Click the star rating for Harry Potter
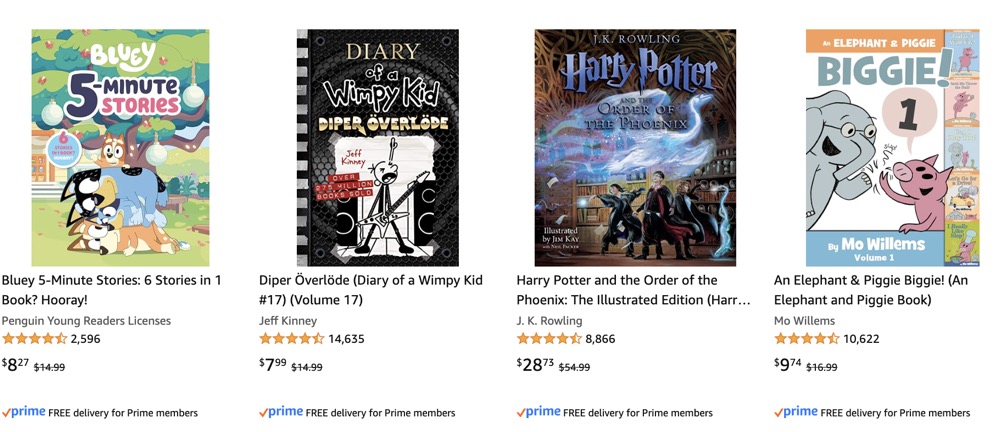The image size is (999, 432). 549,339
